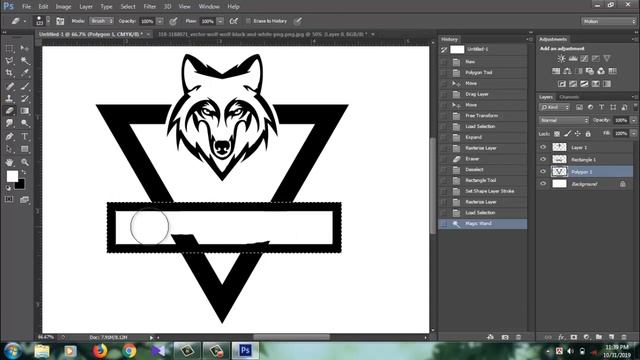Open the eraser tool preset picker arrow
The image size is (640, 360).
25,21
